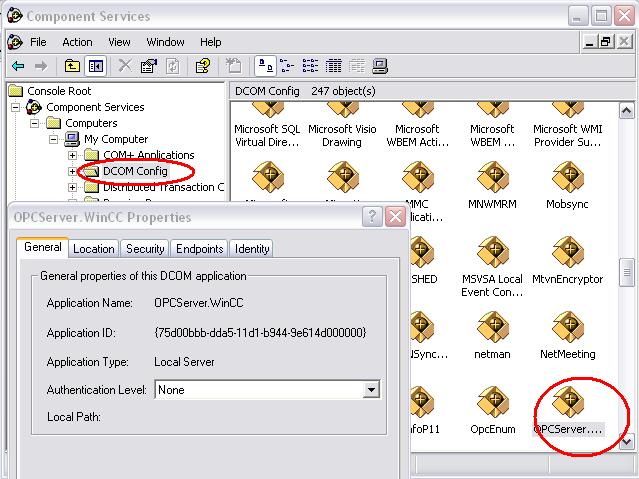
Task: Select the Component Services tree node
Action: coord(95,107)
